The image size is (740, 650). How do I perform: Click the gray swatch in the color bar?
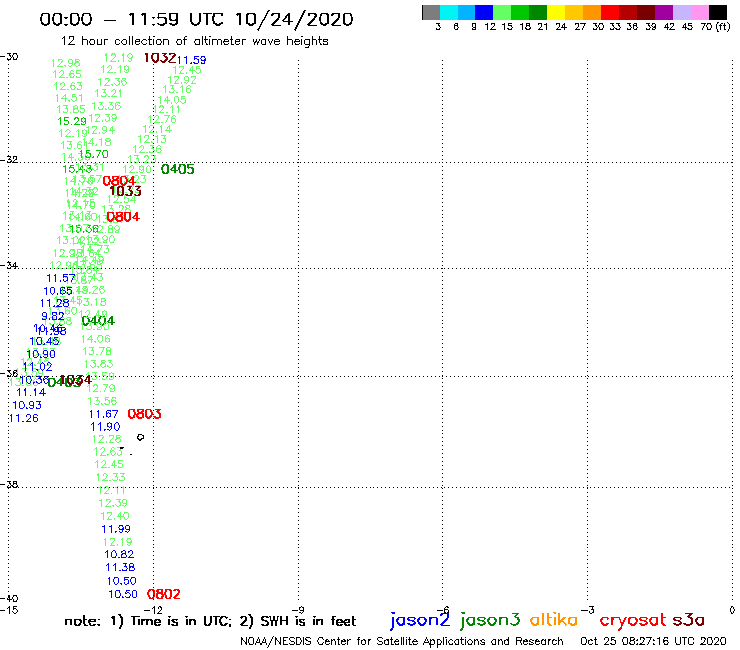tap(431, 12)
